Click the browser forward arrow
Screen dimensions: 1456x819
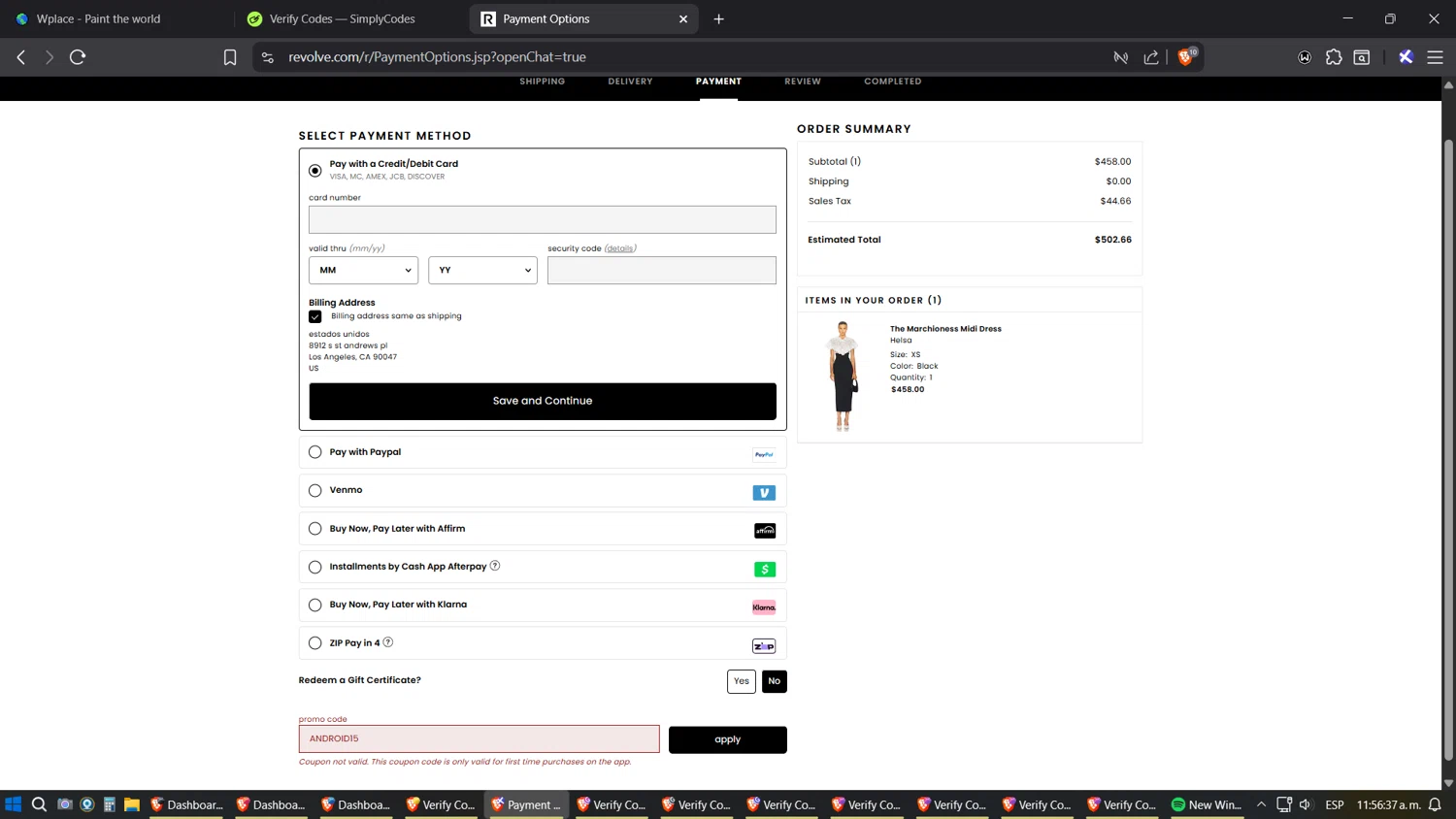50,57
